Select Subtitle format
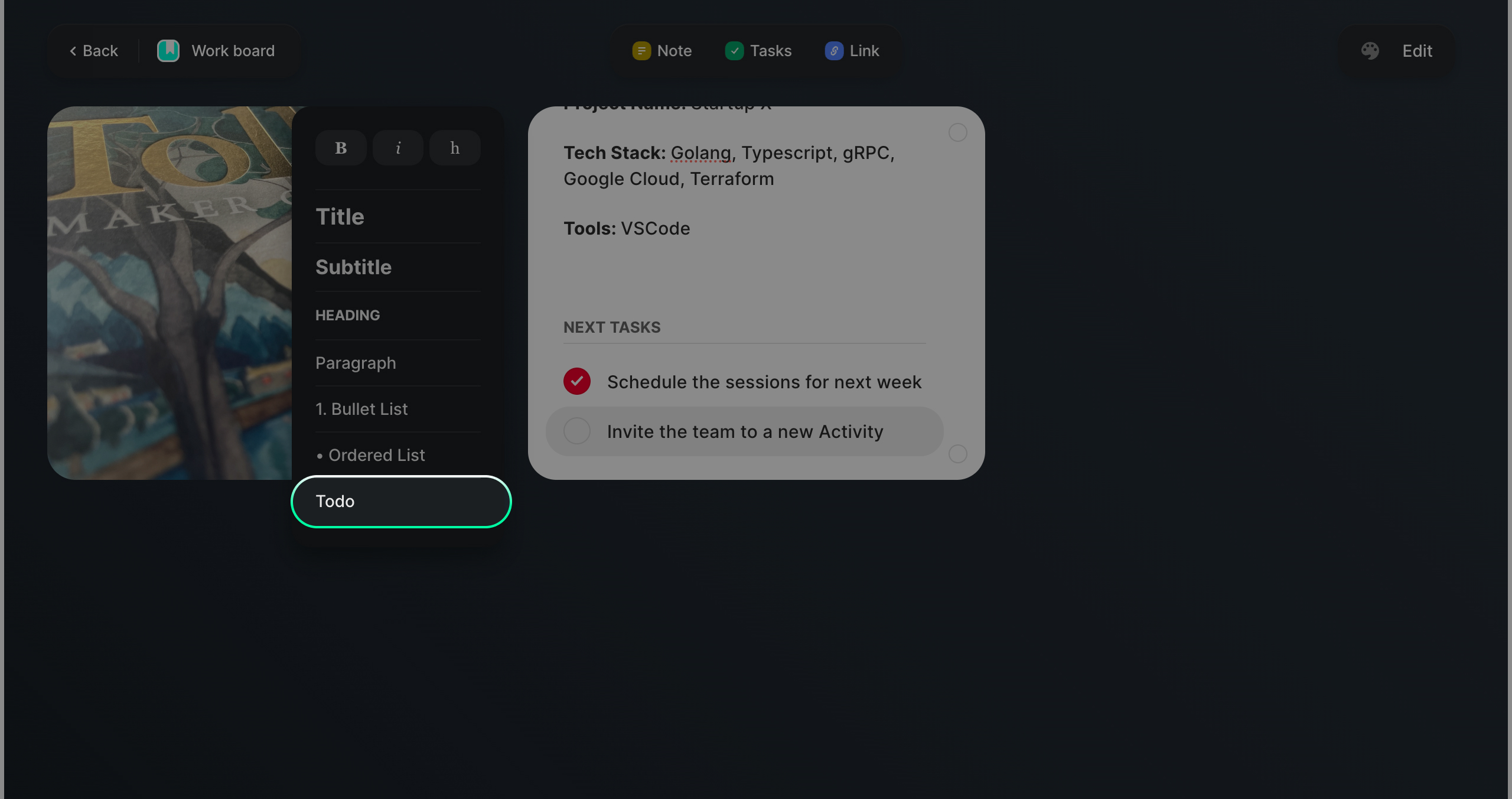1512x799 pixels. (x=353, y=267)
